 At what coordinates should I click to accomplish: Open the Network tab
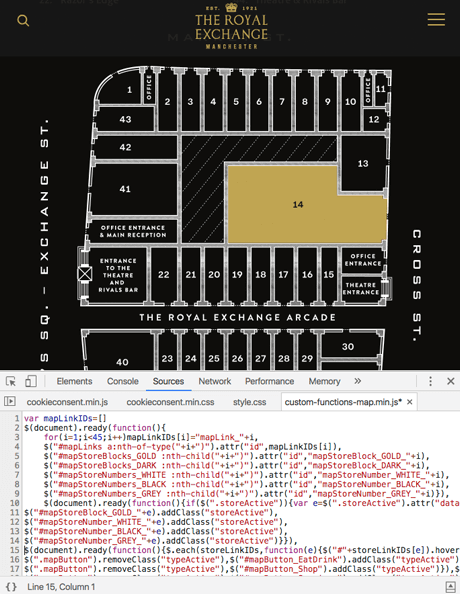[215, 381]
